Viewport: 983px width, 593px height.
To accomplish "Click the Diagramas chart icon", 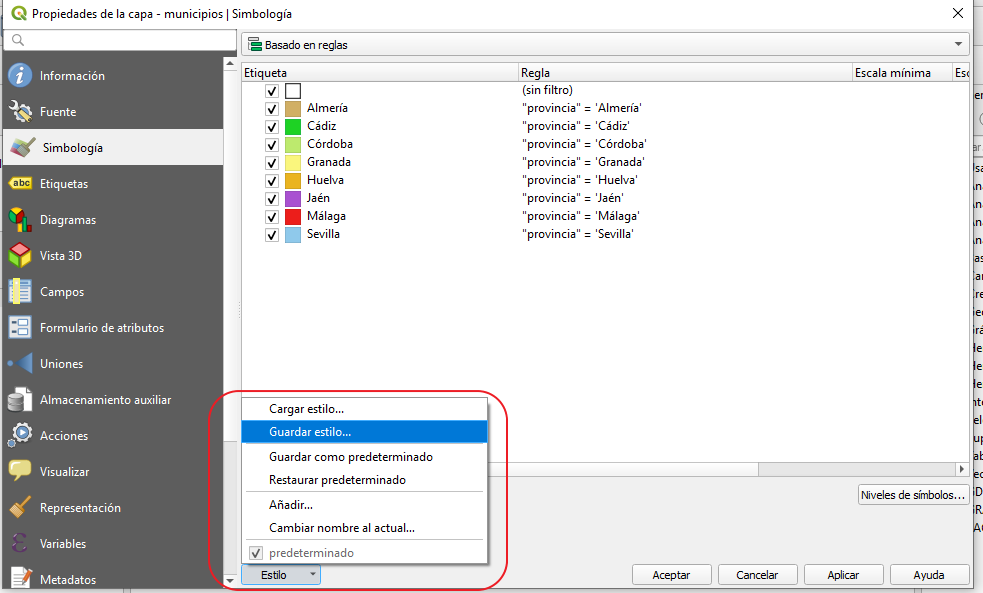I will tap(20, 219).
